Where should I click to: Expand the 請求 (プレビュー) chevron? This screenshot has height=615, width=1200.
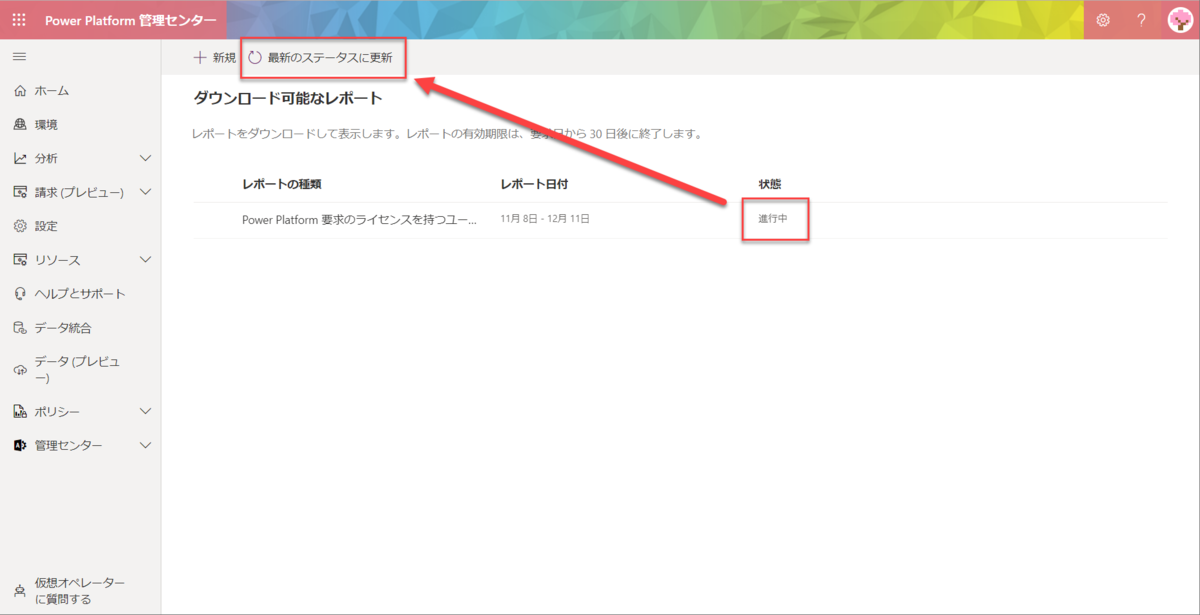(x=145, y=192)
